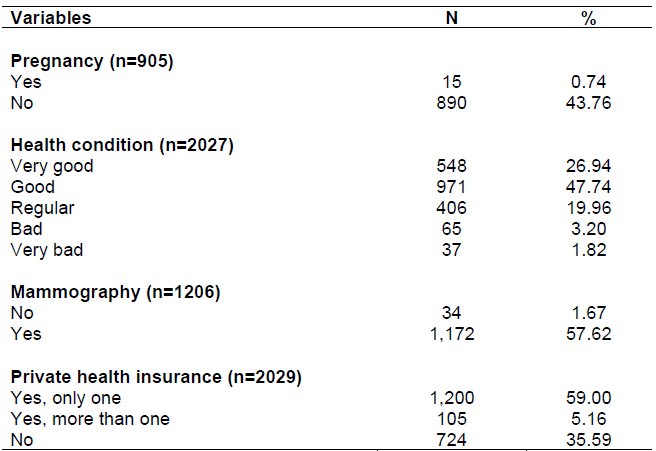Click the "Very good" row label

(x=52, y=166)
